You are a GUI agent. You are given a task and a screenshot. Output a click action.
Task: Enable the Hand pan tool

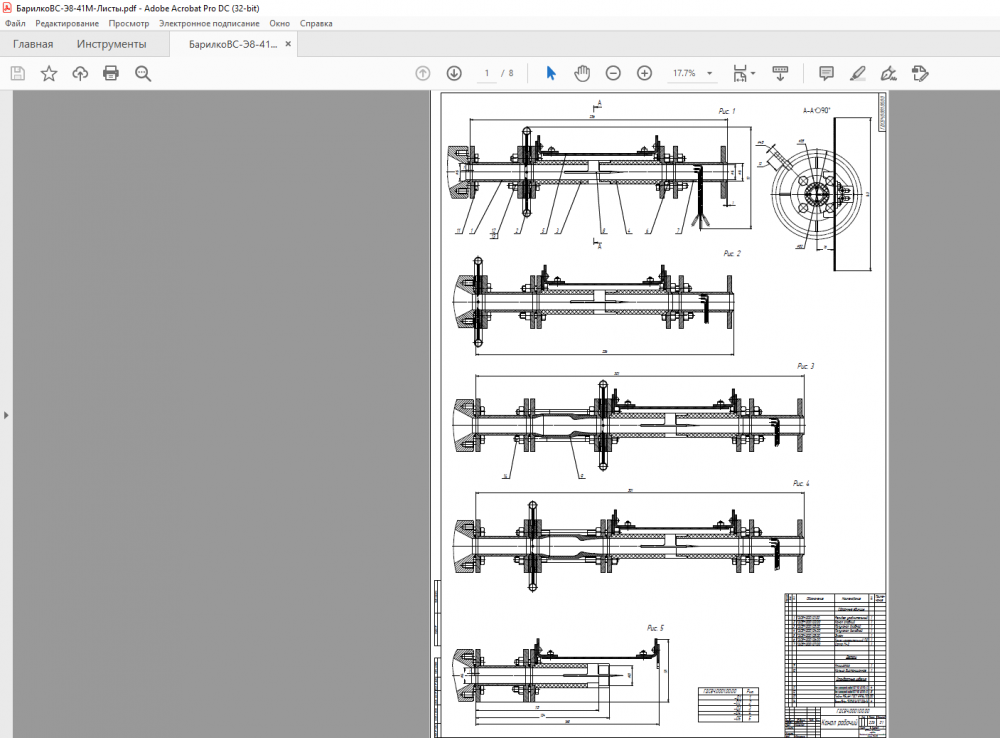click(582, 73)
